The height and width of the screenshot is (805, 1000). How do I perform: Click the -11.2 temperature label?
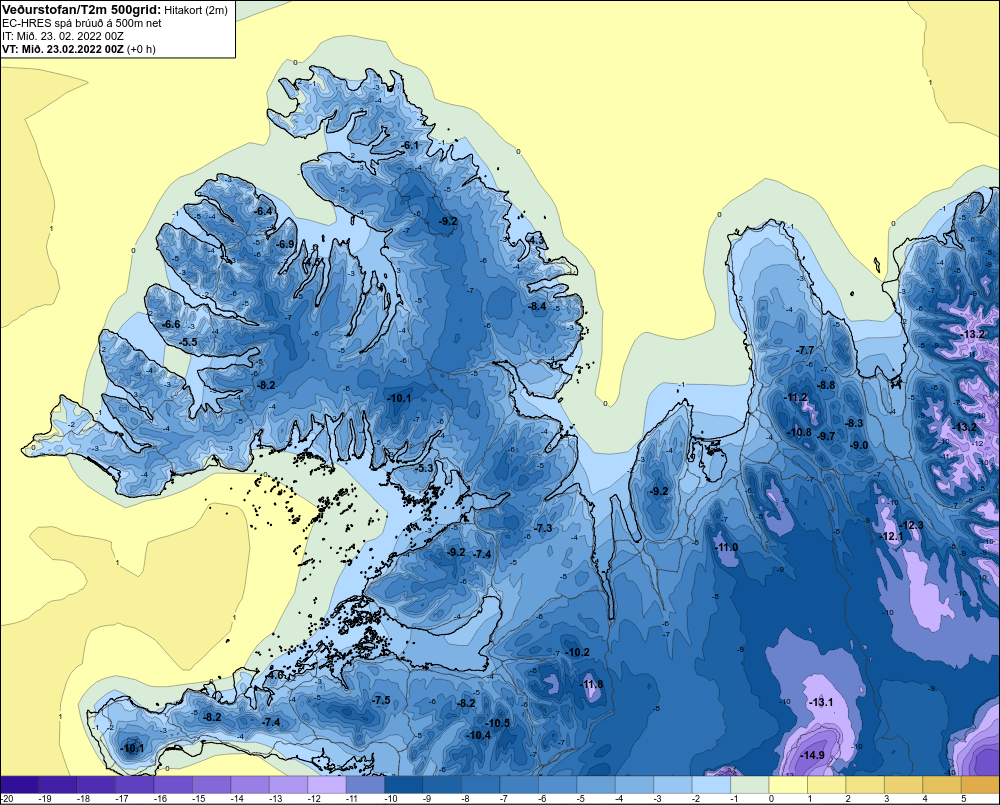pyautogui.click(x=796, y=397)
